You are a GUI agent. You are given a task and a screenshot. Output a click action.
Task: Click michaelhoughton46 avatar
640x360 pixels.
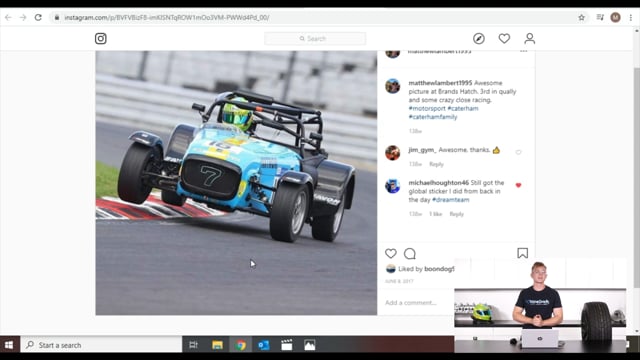coord(392,186)
